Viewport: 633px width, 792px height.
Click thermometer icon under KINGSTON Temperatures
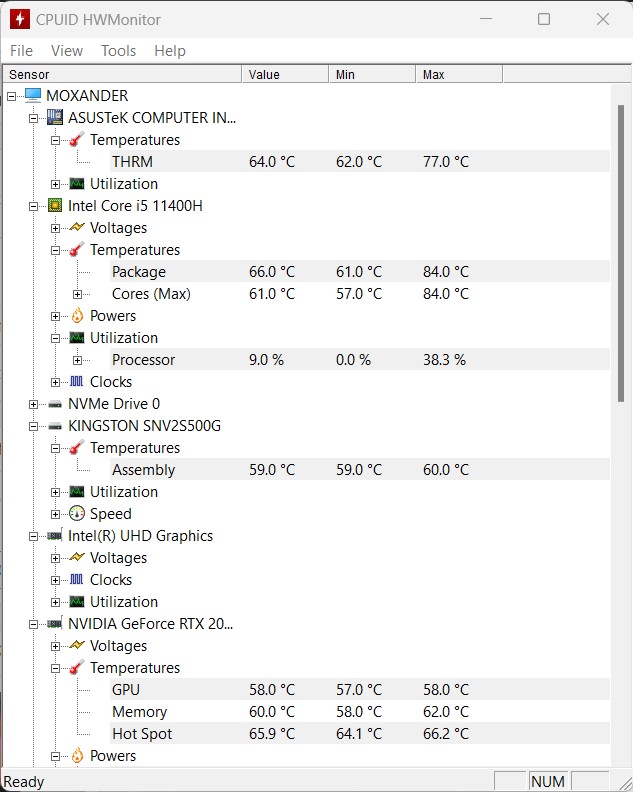click(77, 448)
